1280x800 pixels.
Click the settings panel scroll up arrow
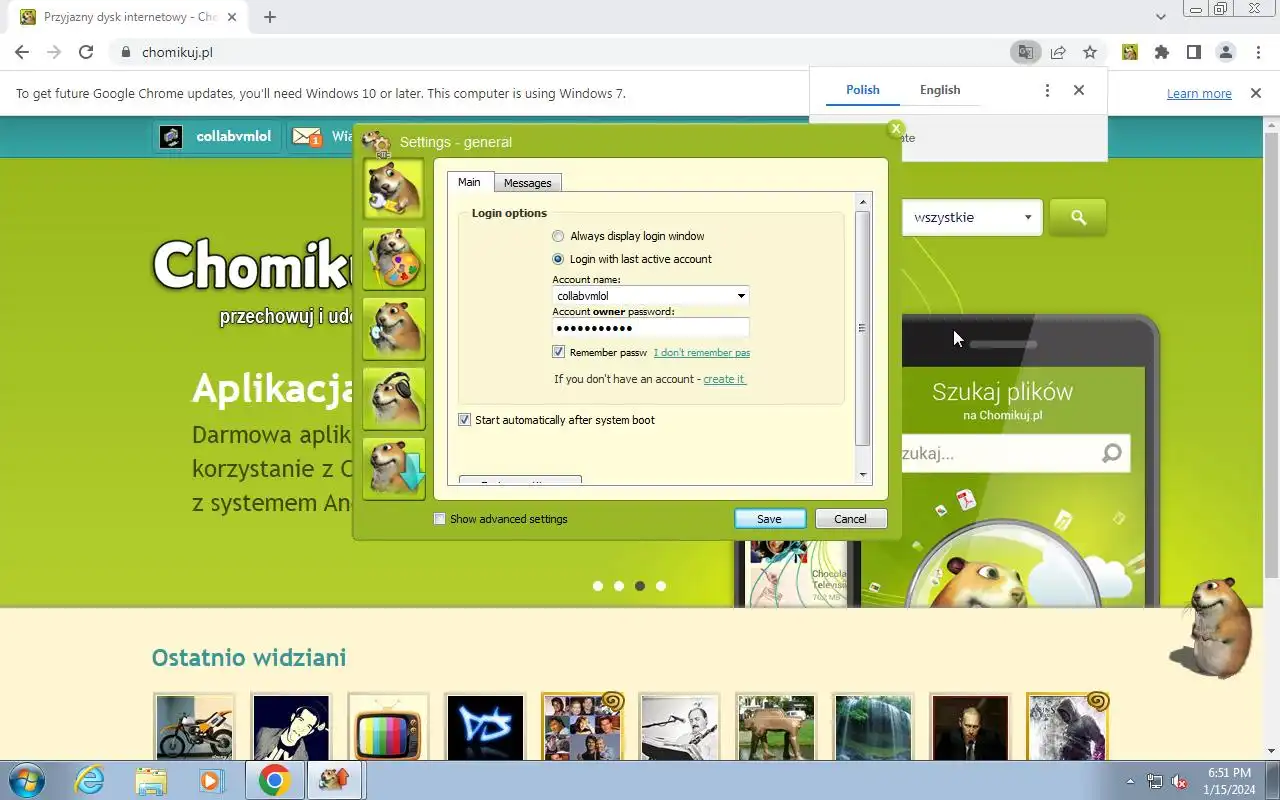click(863, 201)
